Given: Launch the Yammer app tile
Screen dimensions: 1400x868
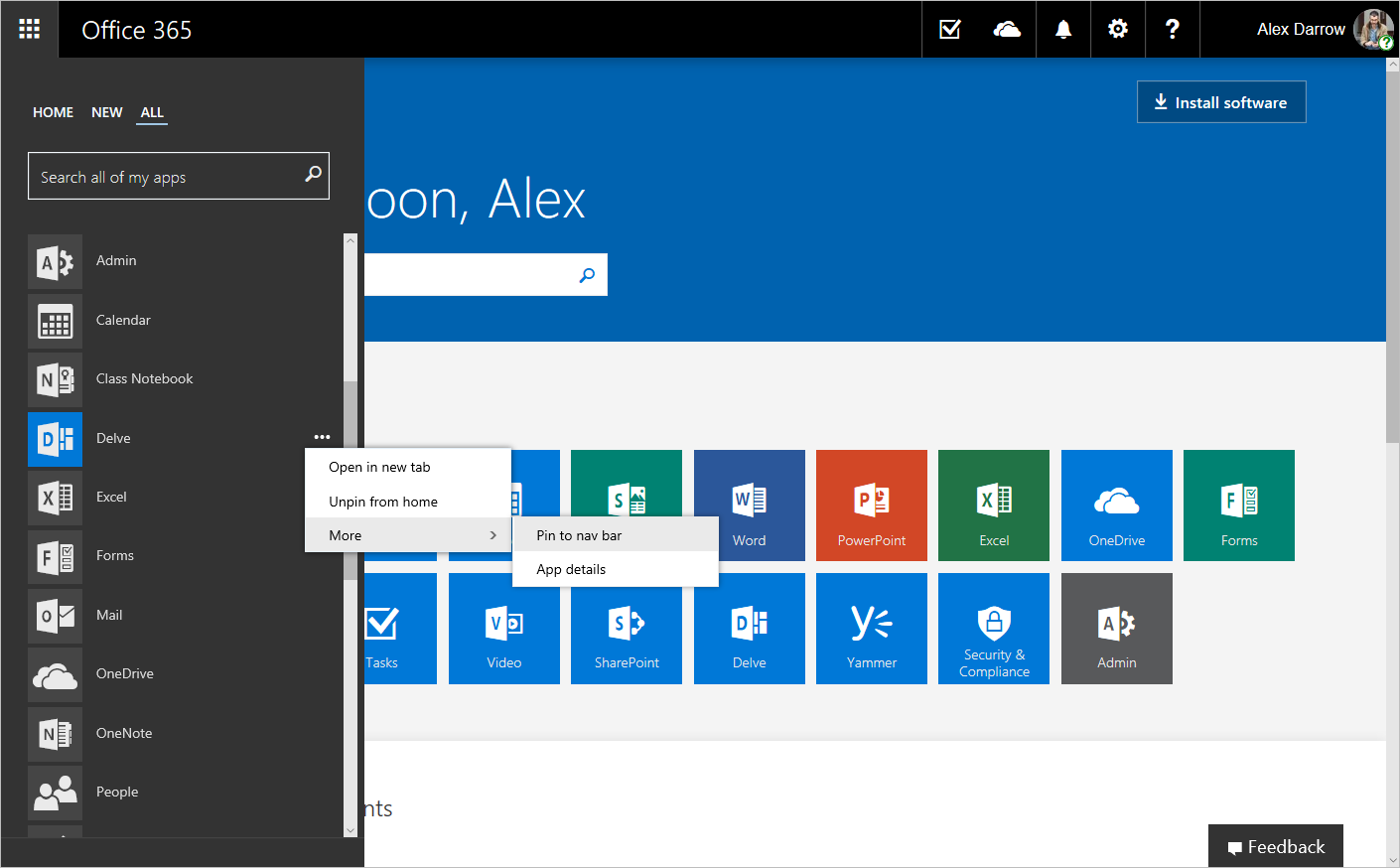Looking at the screenshot, I should [x=871, y=628].
